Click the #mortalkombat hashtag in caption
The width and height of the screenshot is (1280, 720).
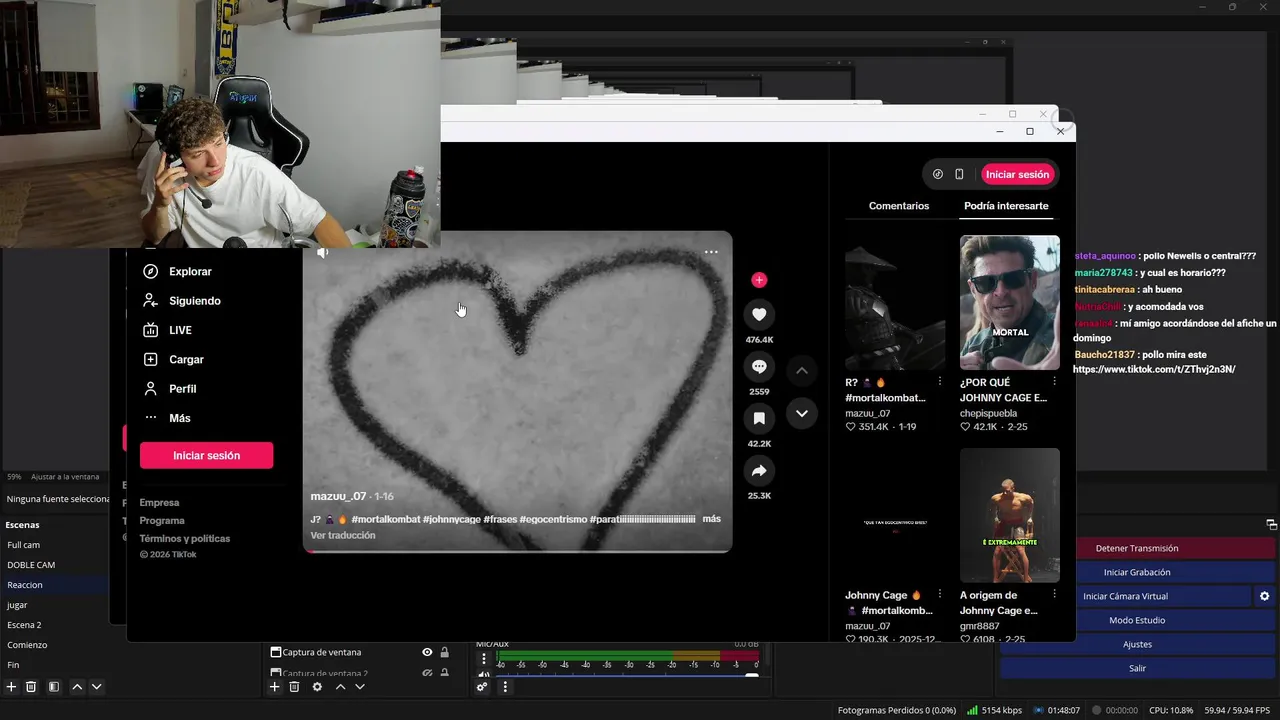coord(386,519)
